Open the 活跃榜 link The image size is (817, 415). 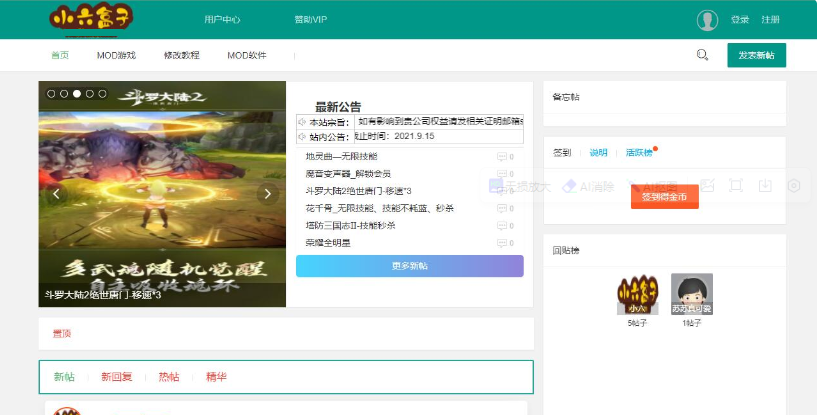pos(639,153)
